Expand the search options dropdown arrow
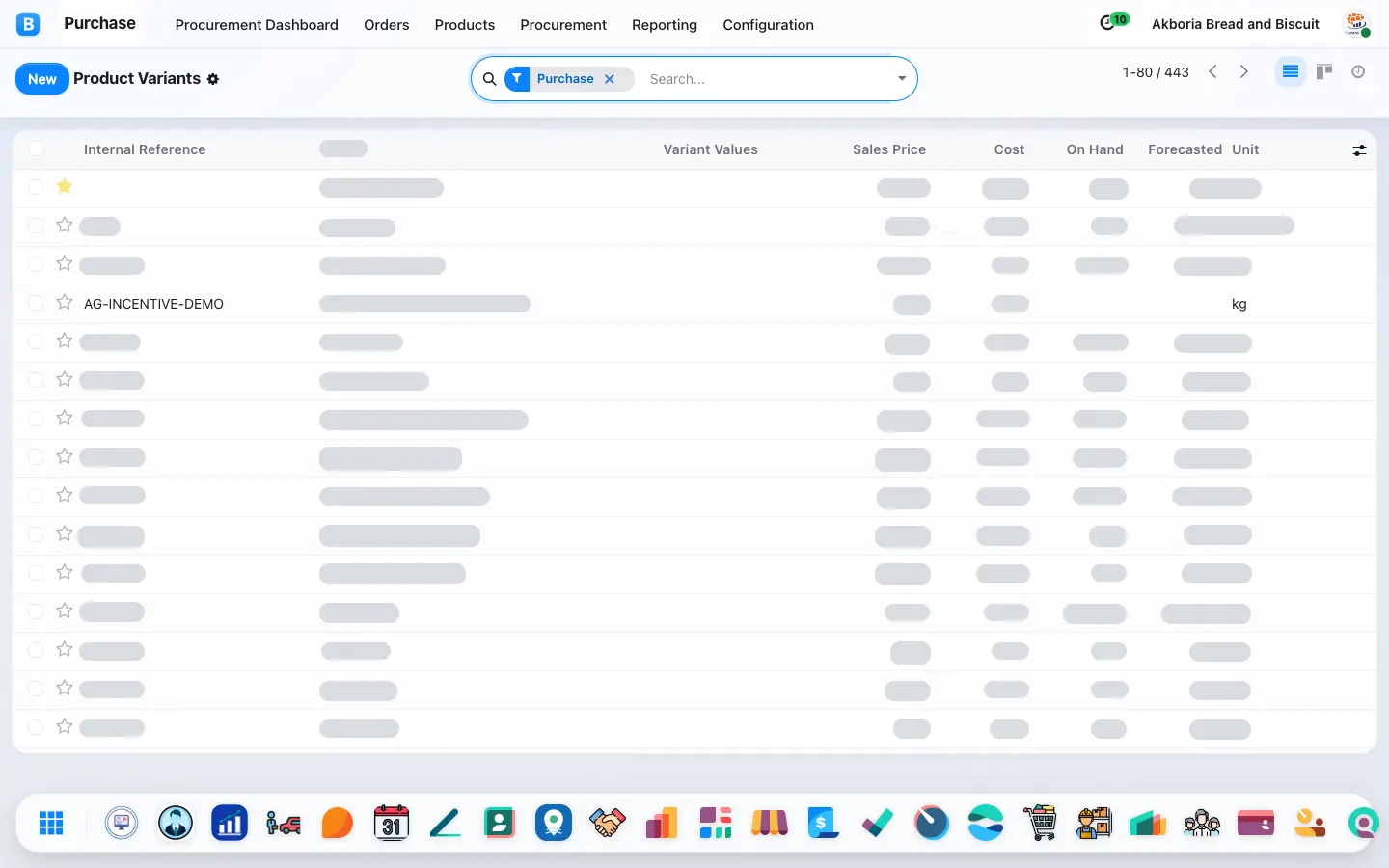Screen dimensions: 1389x868 tap(902, 79)
